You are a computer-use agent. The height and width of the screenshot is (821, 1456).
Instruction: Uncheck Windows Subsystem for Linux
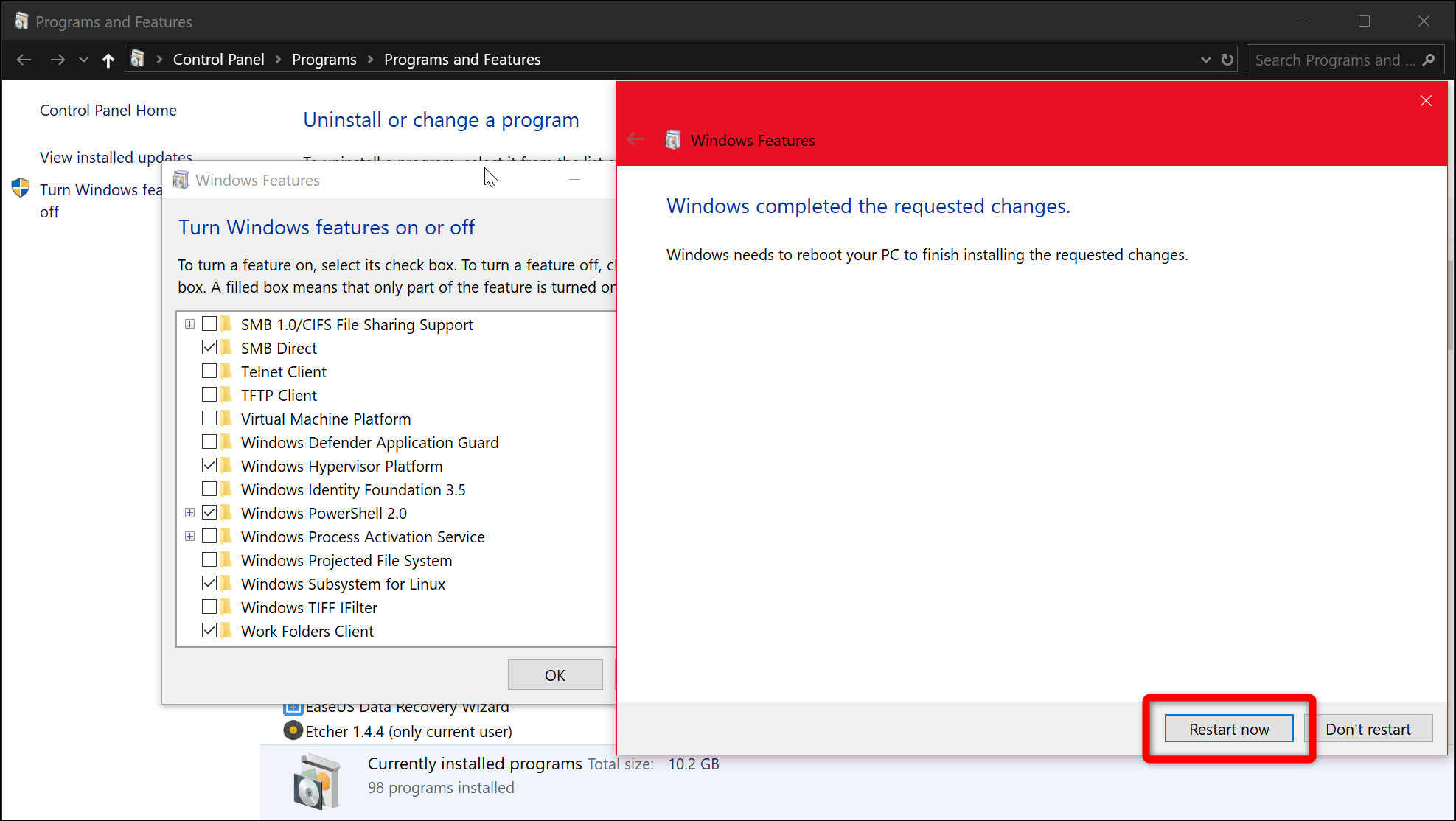[x=209, y=584]
